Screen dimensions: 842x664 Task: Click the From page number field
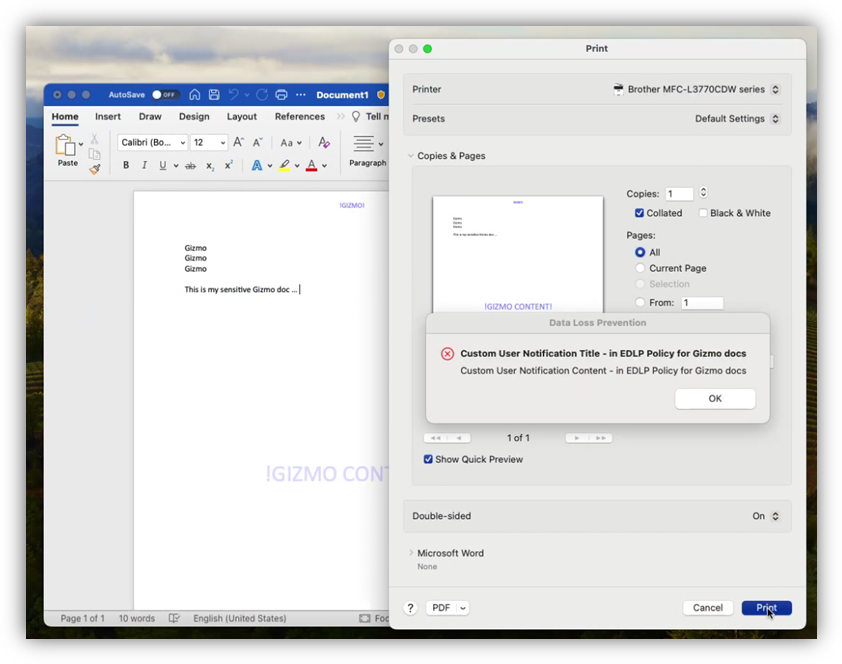click(x=702, y=303)
